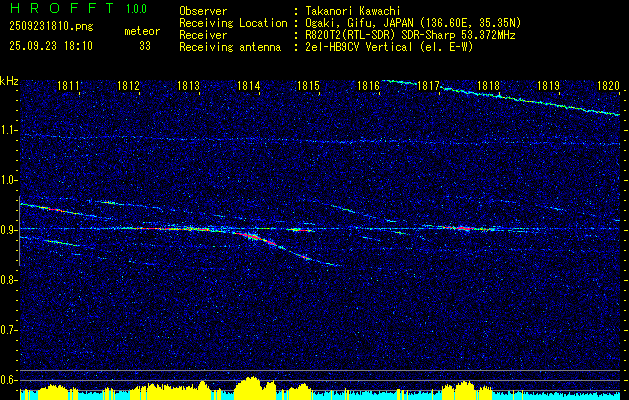629x400 pixels.
Task: Click the kHz unit label
Action: coord(9,80)
